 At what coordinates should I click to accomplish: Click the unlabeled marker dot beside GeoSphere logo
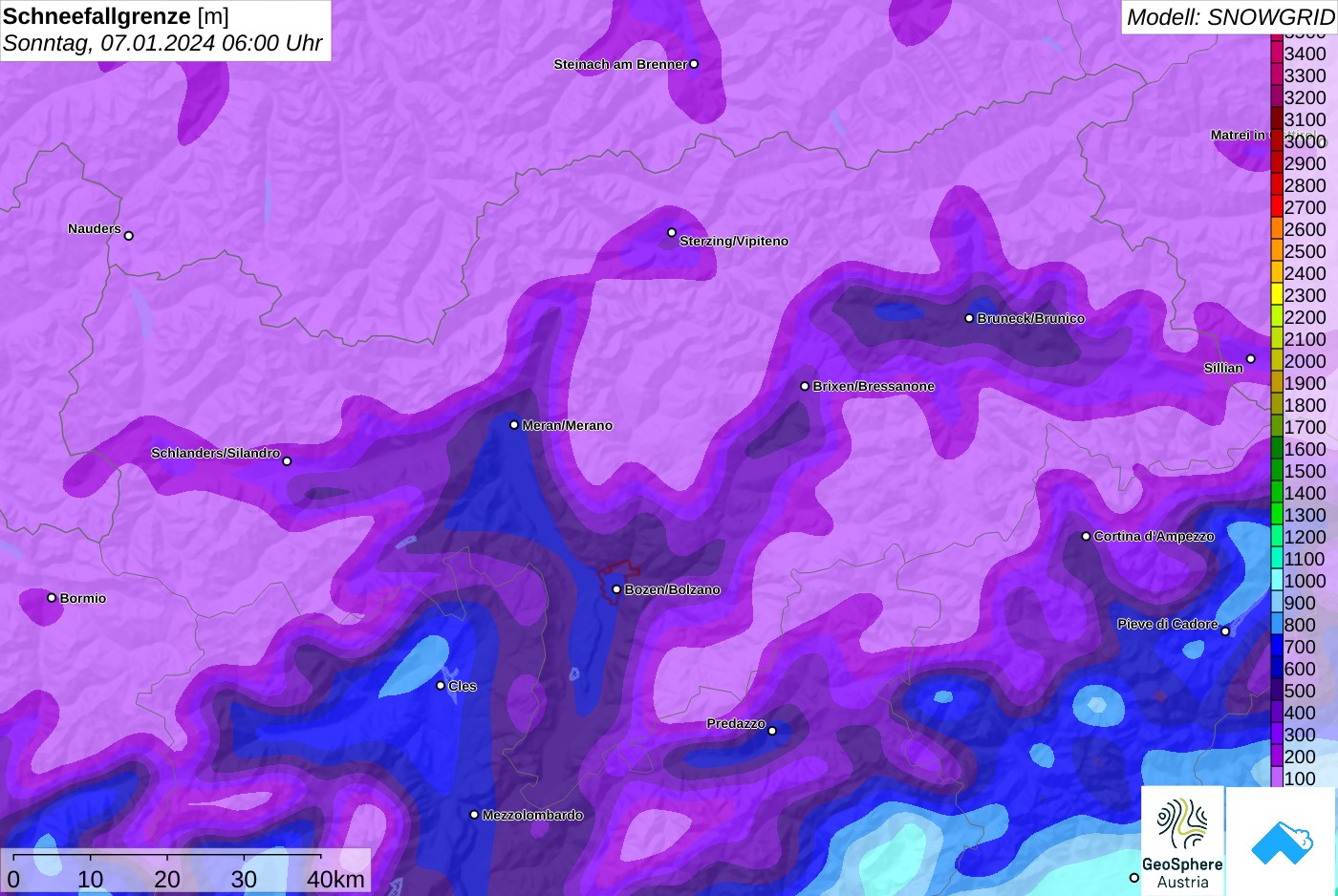(x=1134, y=878)
